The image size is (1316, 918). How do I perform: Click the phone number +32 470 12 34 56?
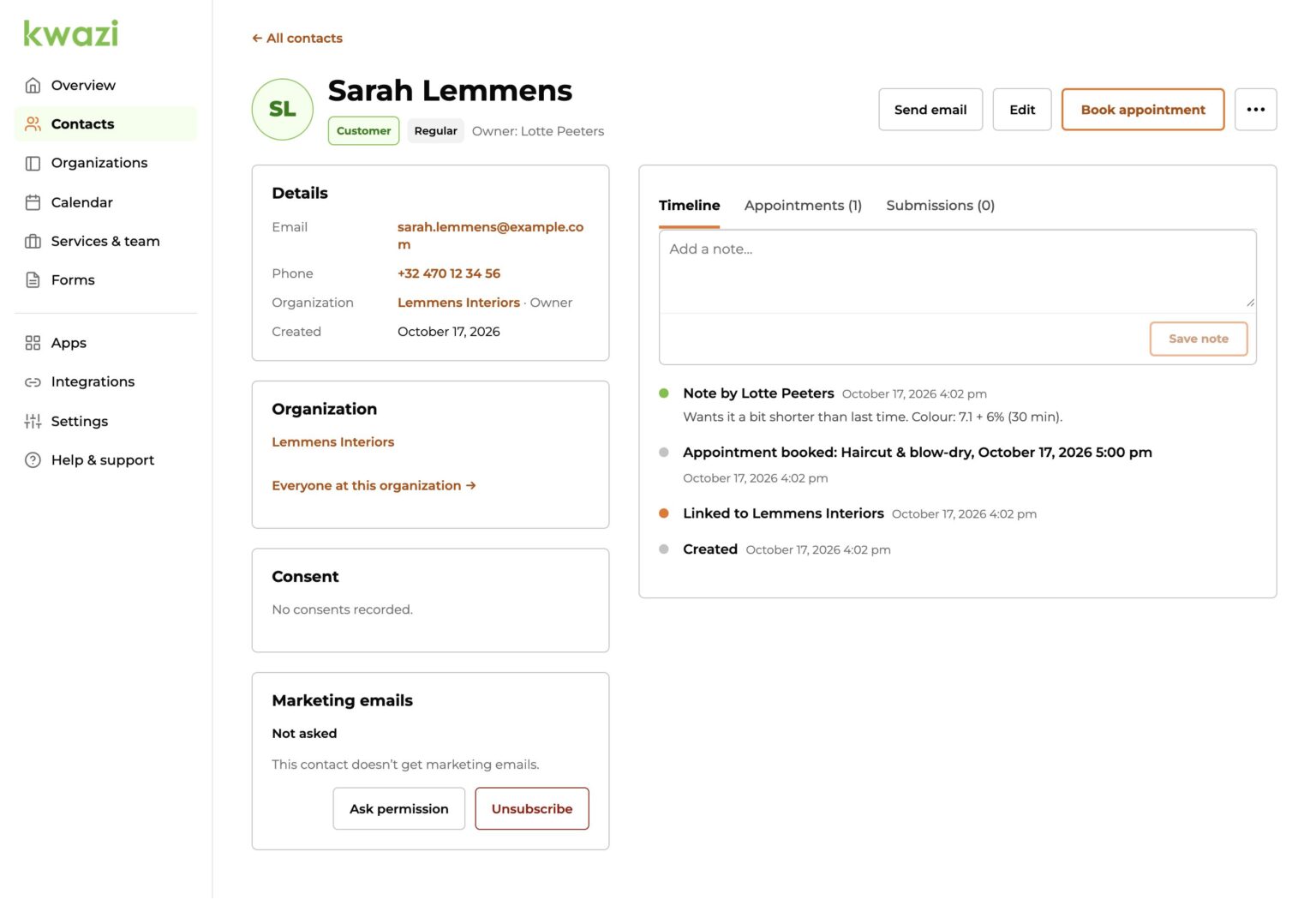point(449,273)
